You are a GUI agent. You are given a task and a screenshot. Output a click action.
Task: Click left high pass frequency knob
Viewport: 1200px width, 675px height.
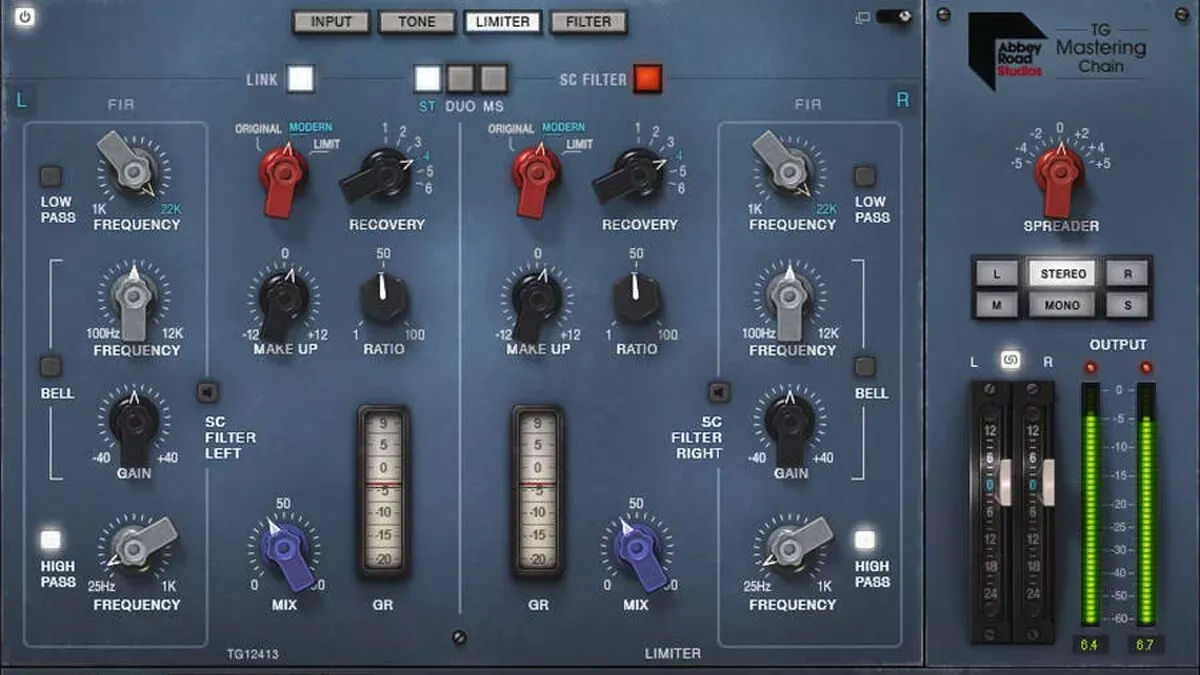pyautogui.click(x=136, y=548)
